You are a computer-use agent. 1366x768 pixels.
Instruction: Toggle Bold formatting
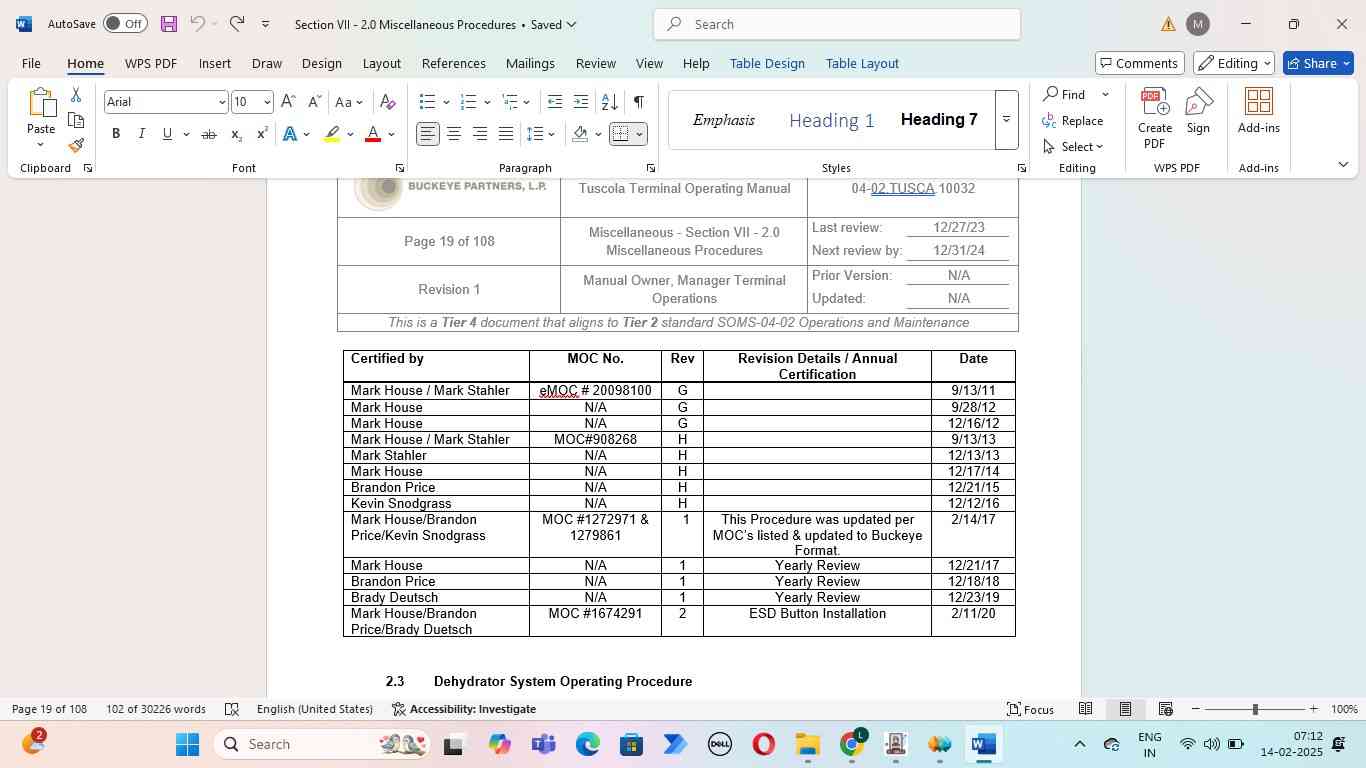[116, 134]
